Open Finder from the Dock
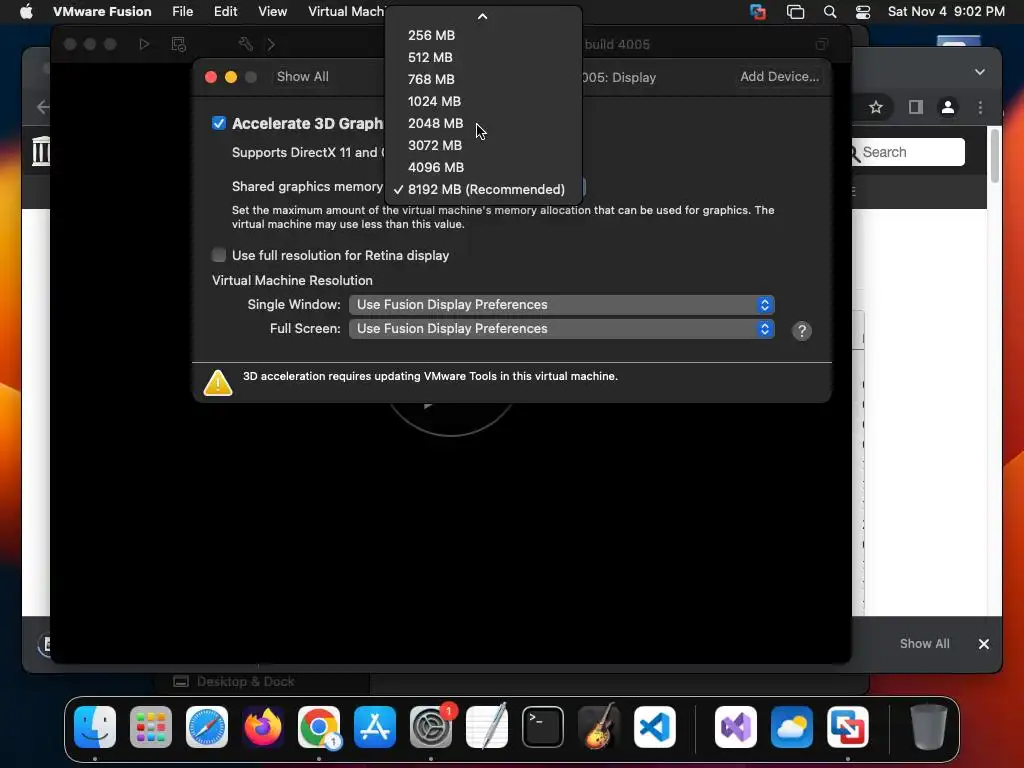 point(95,727)
